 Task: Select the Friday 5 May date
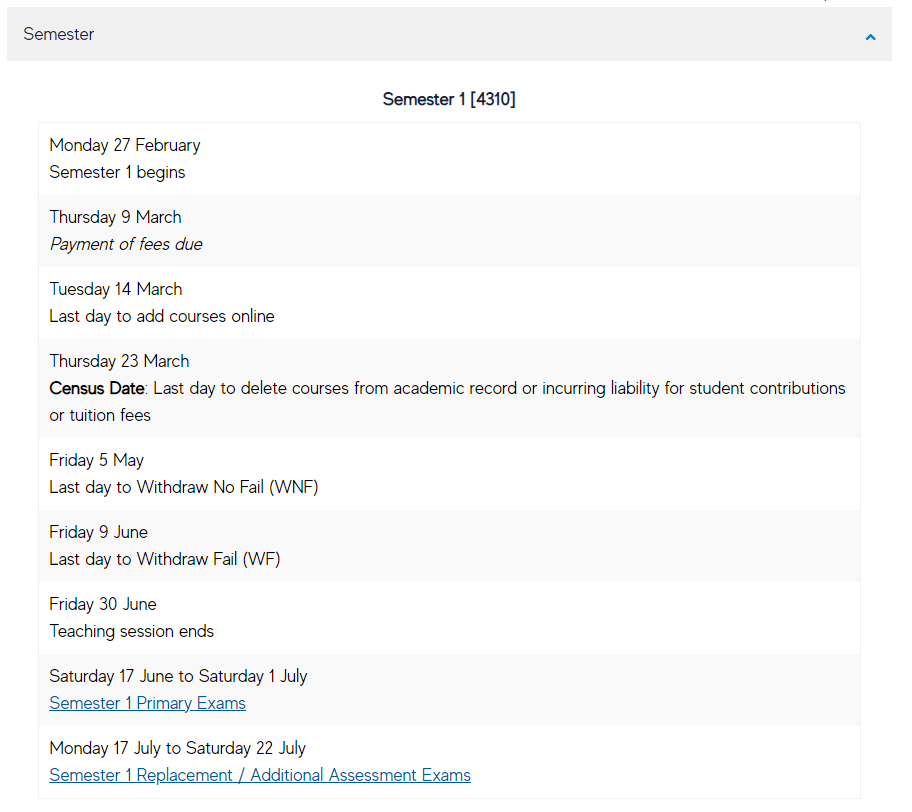coord(97,460)
